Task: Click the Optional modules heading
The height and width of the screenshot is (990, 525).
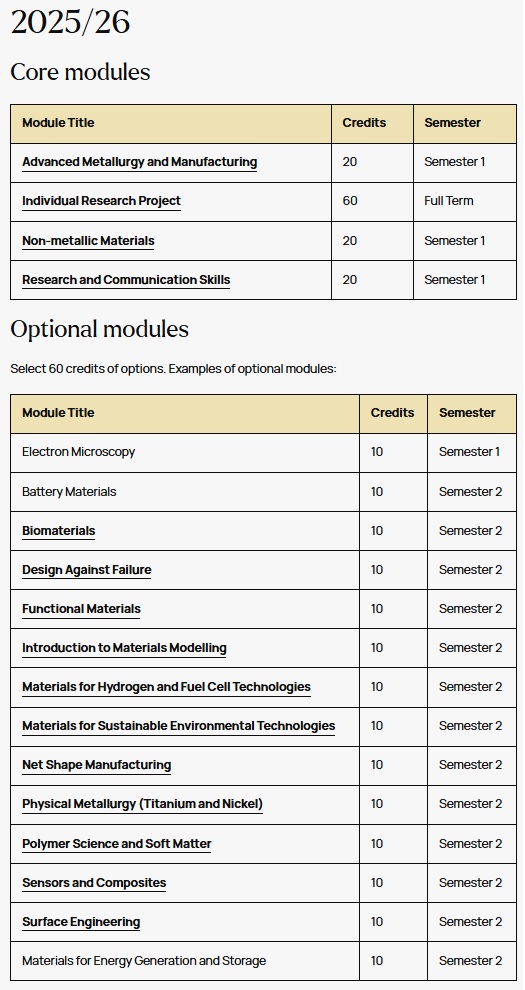Action: tap(100, 330)
